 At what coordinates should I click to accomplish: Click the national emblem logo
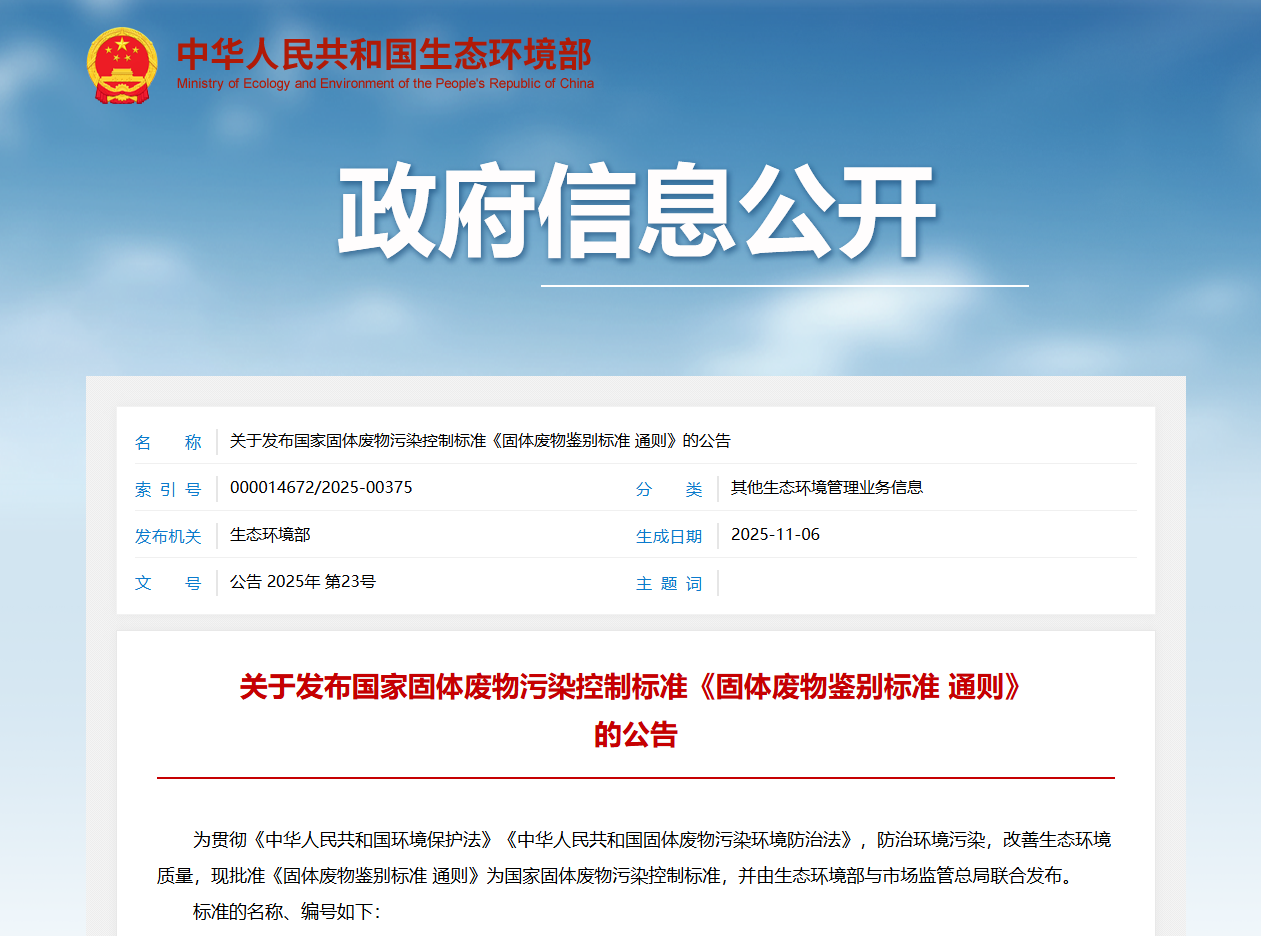coord(121,65)
